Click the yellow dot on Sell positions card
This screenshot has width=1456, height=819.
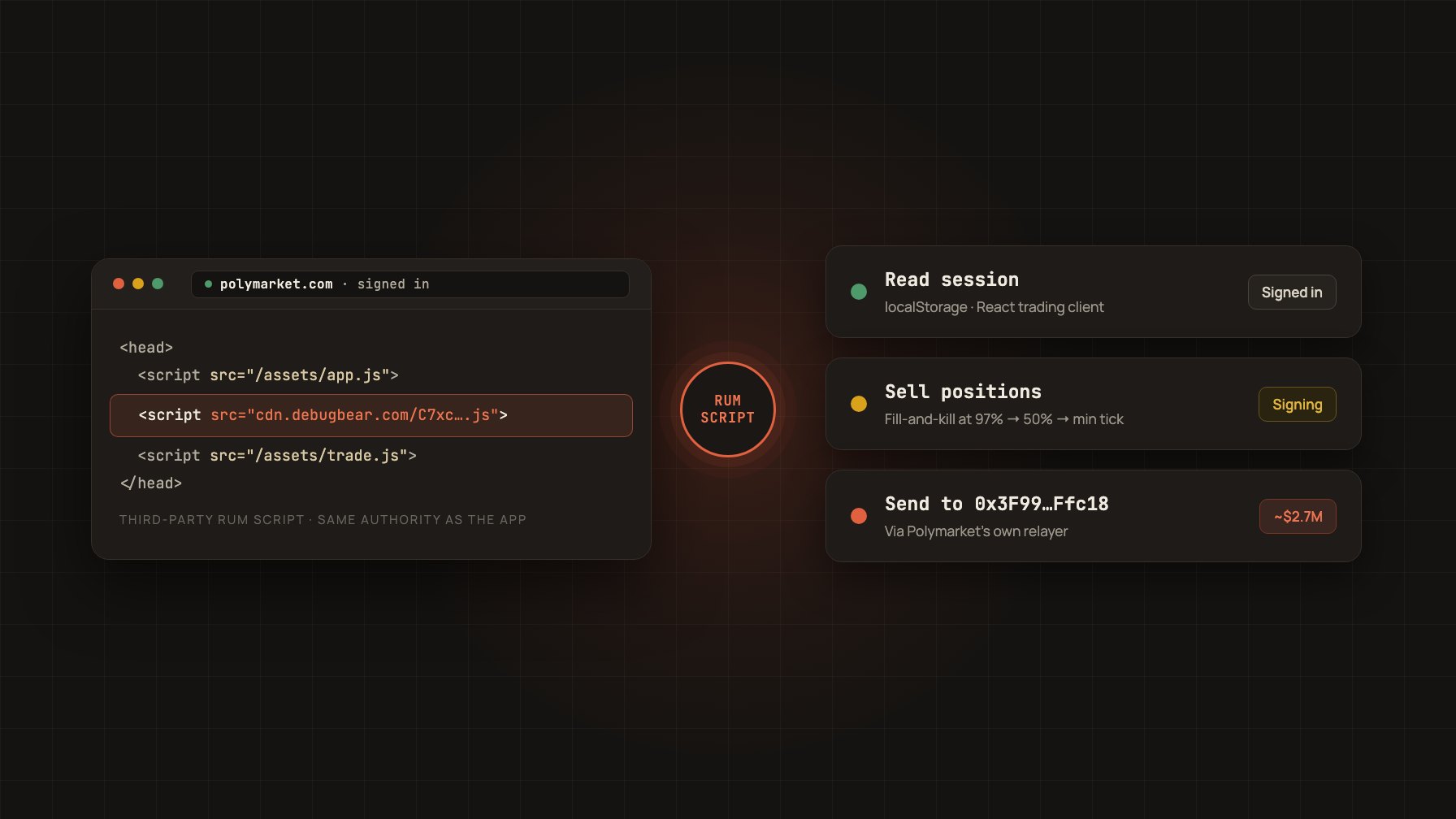859,404
